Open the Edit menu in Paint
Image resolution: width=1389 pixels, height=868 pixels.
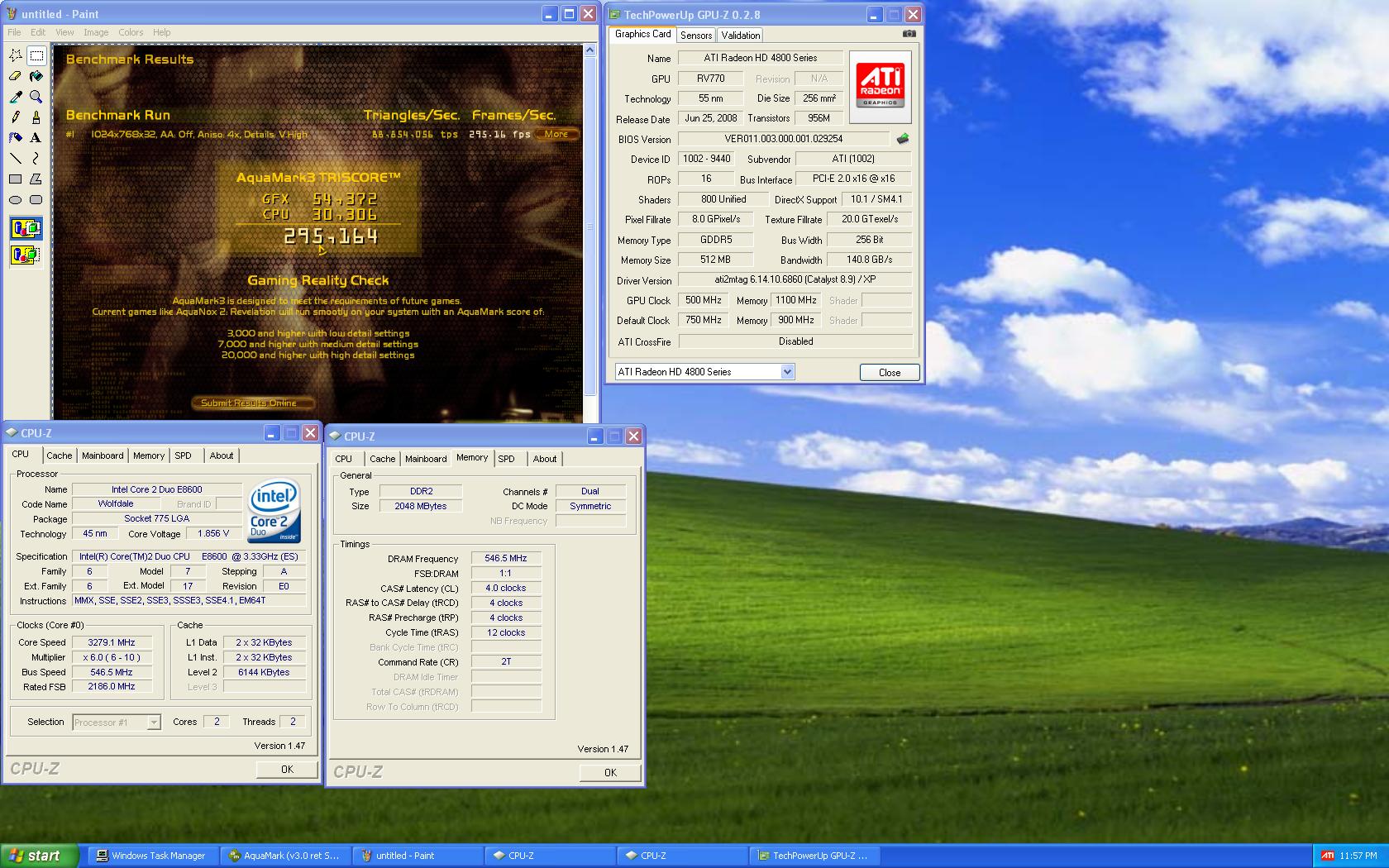click(x=38, y=32)
